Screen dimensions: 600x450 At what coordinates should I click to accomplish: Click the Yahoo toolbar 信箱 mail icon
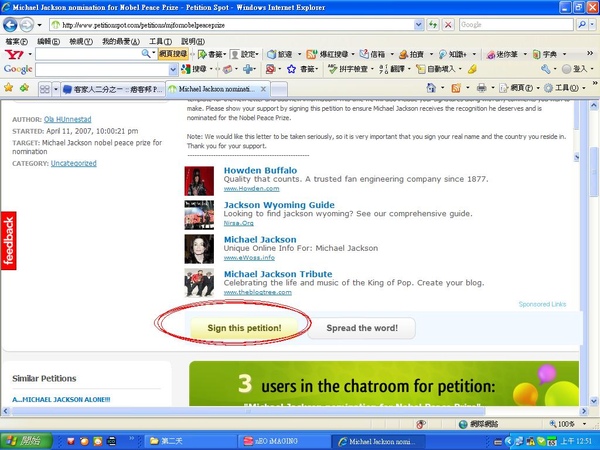coord(372,54)
